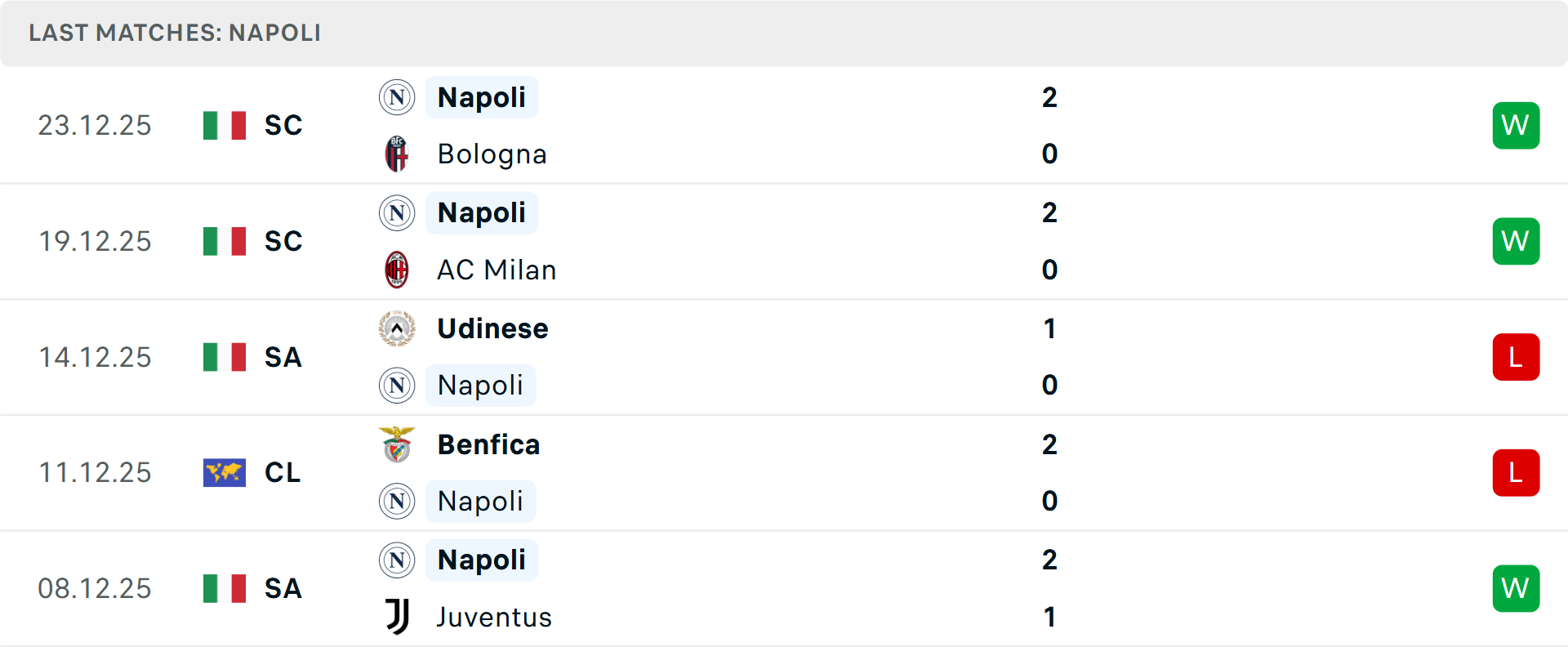The image size is (1568, 647).
Task: Click Napoli crest in the Bologna match
Action: tap(397, 97)
